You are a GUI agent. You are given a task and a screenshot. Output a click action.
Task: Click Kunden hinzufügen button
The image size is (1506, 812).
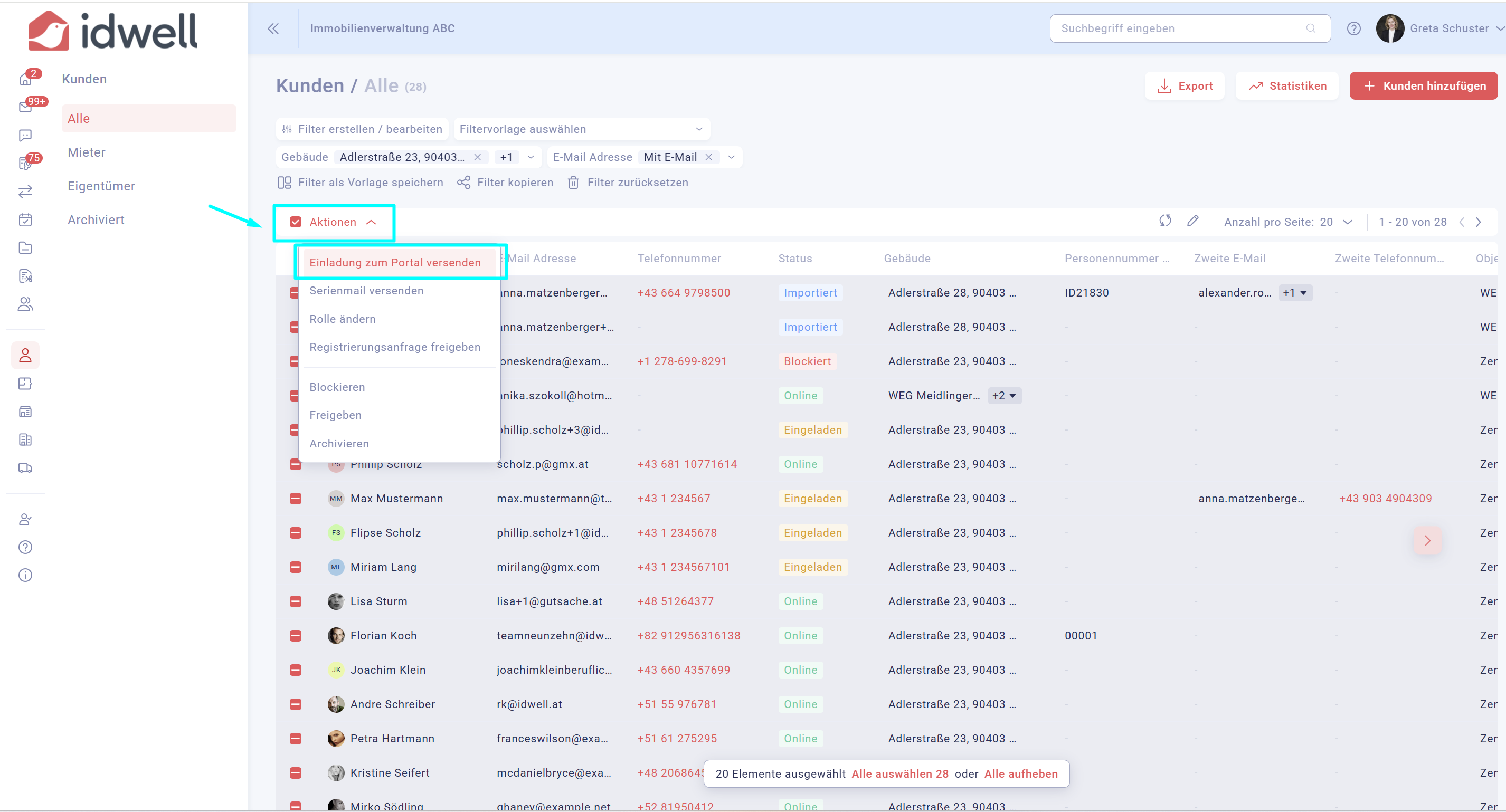1424,86
